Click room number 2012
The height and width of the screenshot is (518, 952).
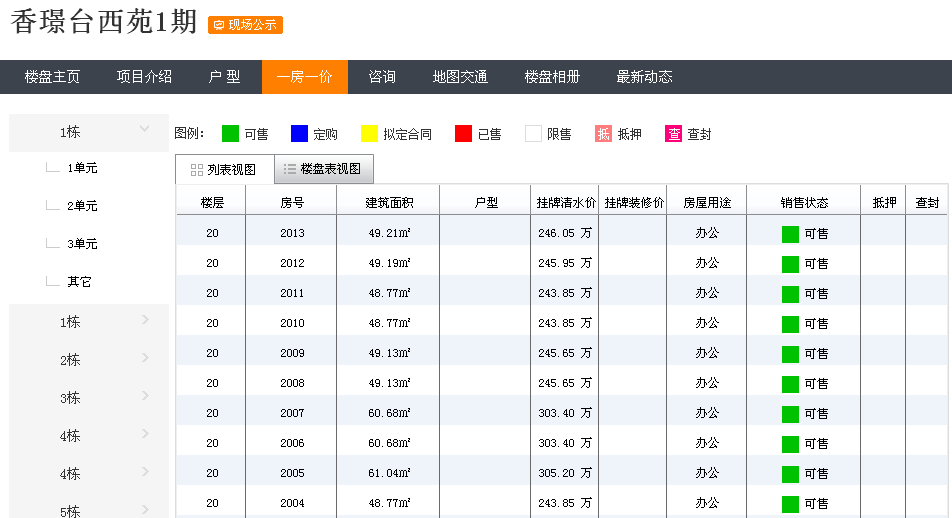pos(292,263)
